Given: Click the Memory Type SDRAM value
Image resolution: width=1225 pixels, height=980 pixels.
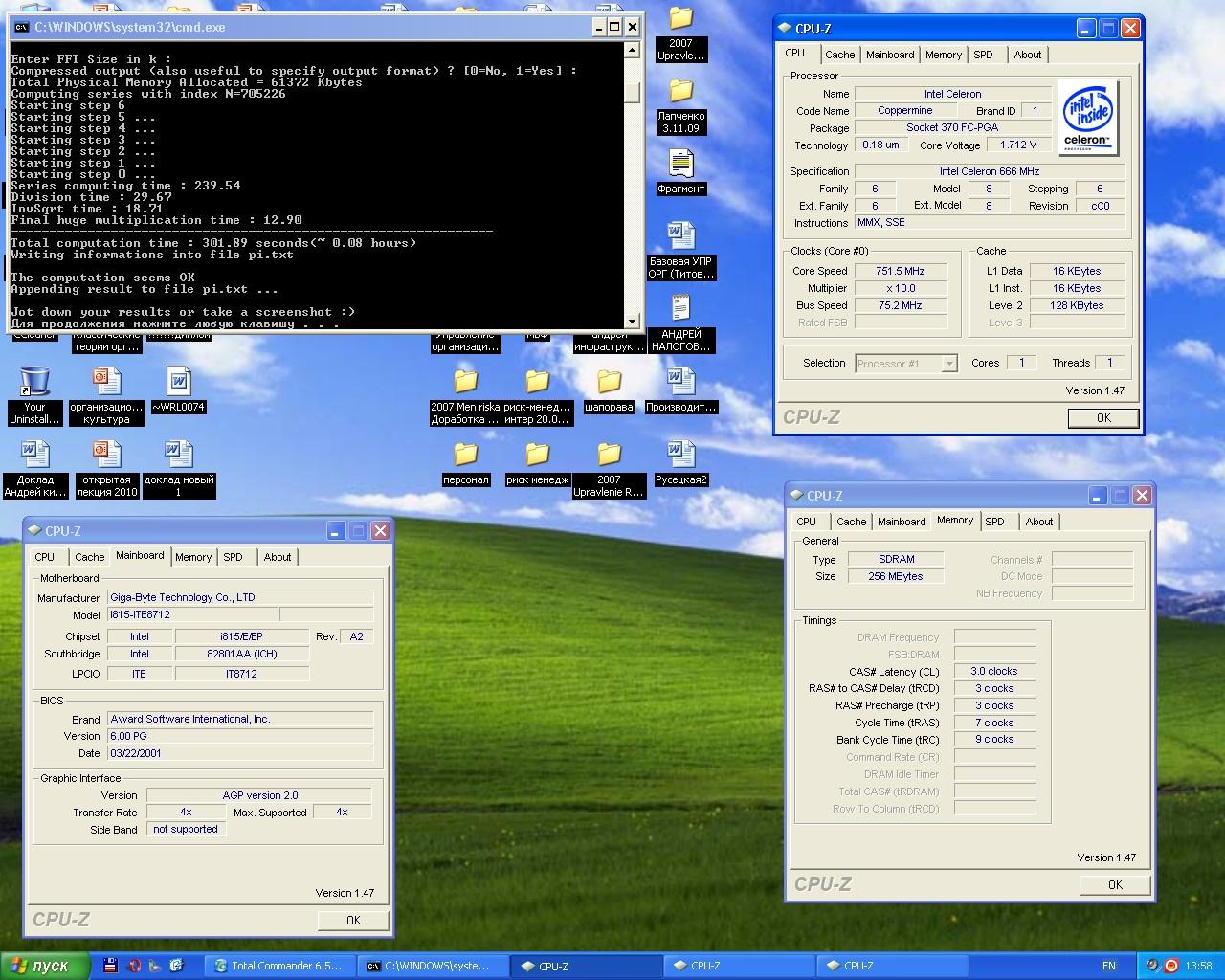Looking at the screenshot, I should 896,559.
